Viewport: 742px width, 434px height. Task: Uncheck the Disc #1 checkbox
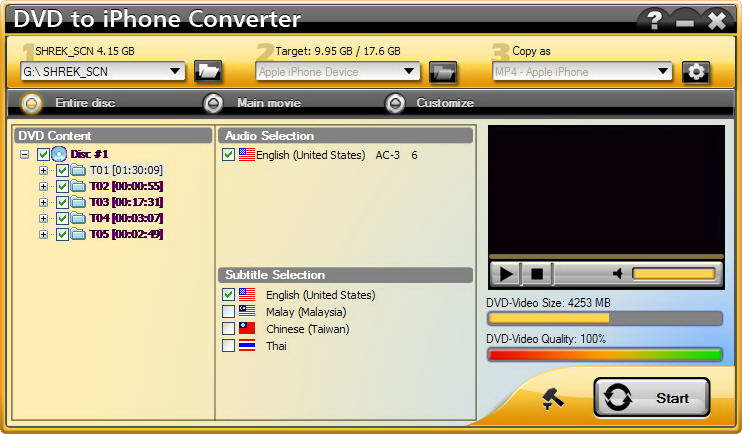[x=43, y=154]
